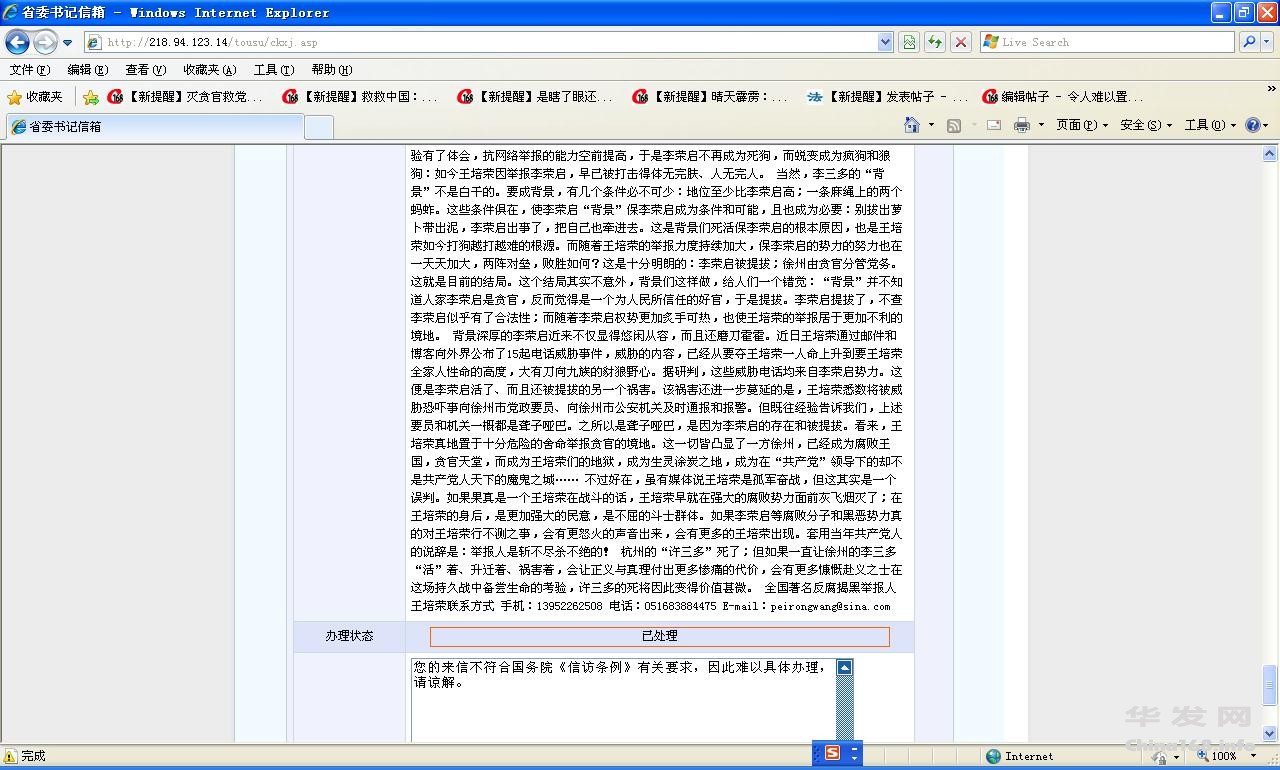This screenshot has height=770, width=1280.
Task: Open the 页面(P) command bar menu
Action: click(x=1082, y=125)
